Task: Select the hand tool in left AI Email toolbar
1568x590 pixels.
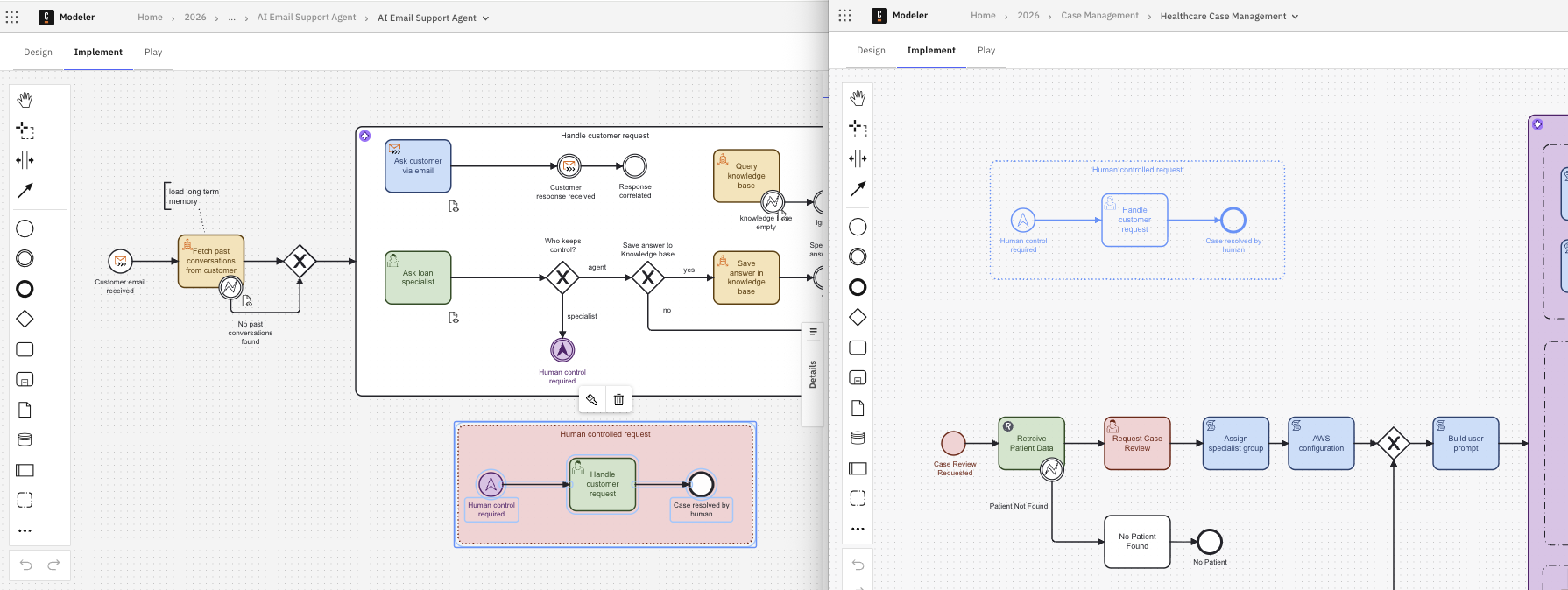Action: 25,100
